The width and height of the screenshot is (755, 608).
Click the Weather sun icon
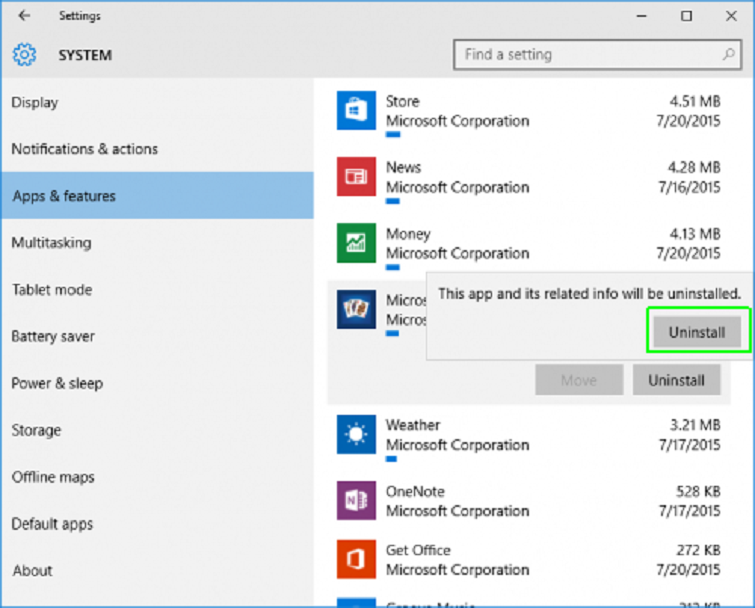356,435
